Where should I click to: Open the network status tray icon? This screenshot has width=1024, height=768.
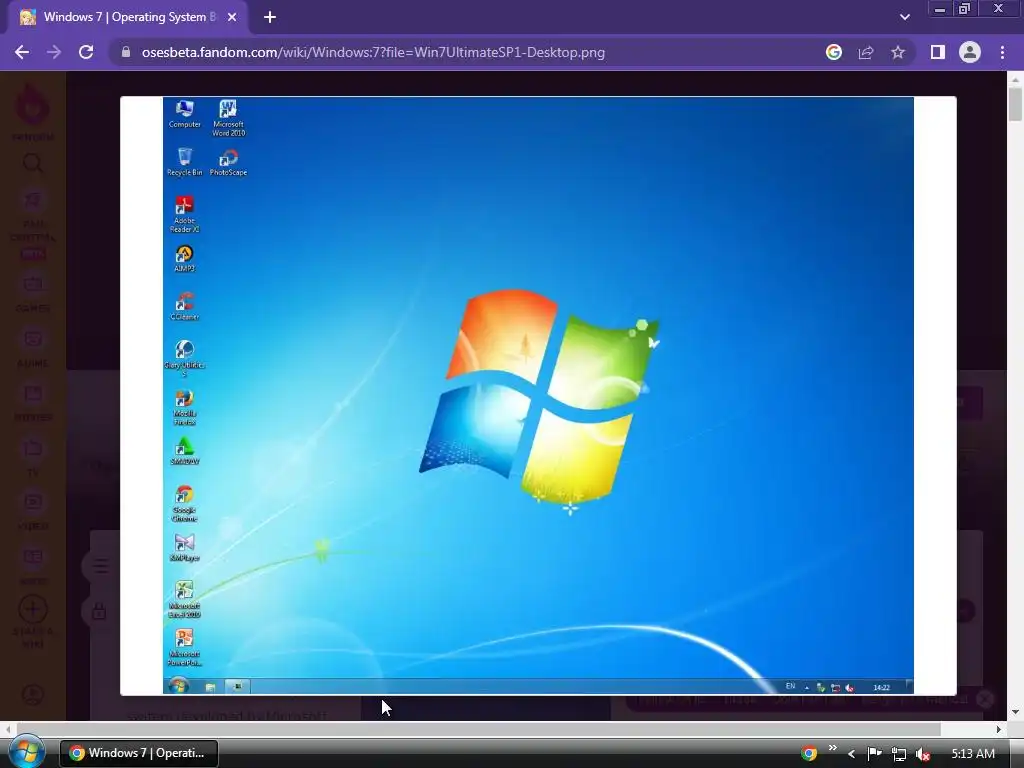[x=899, y=754]
